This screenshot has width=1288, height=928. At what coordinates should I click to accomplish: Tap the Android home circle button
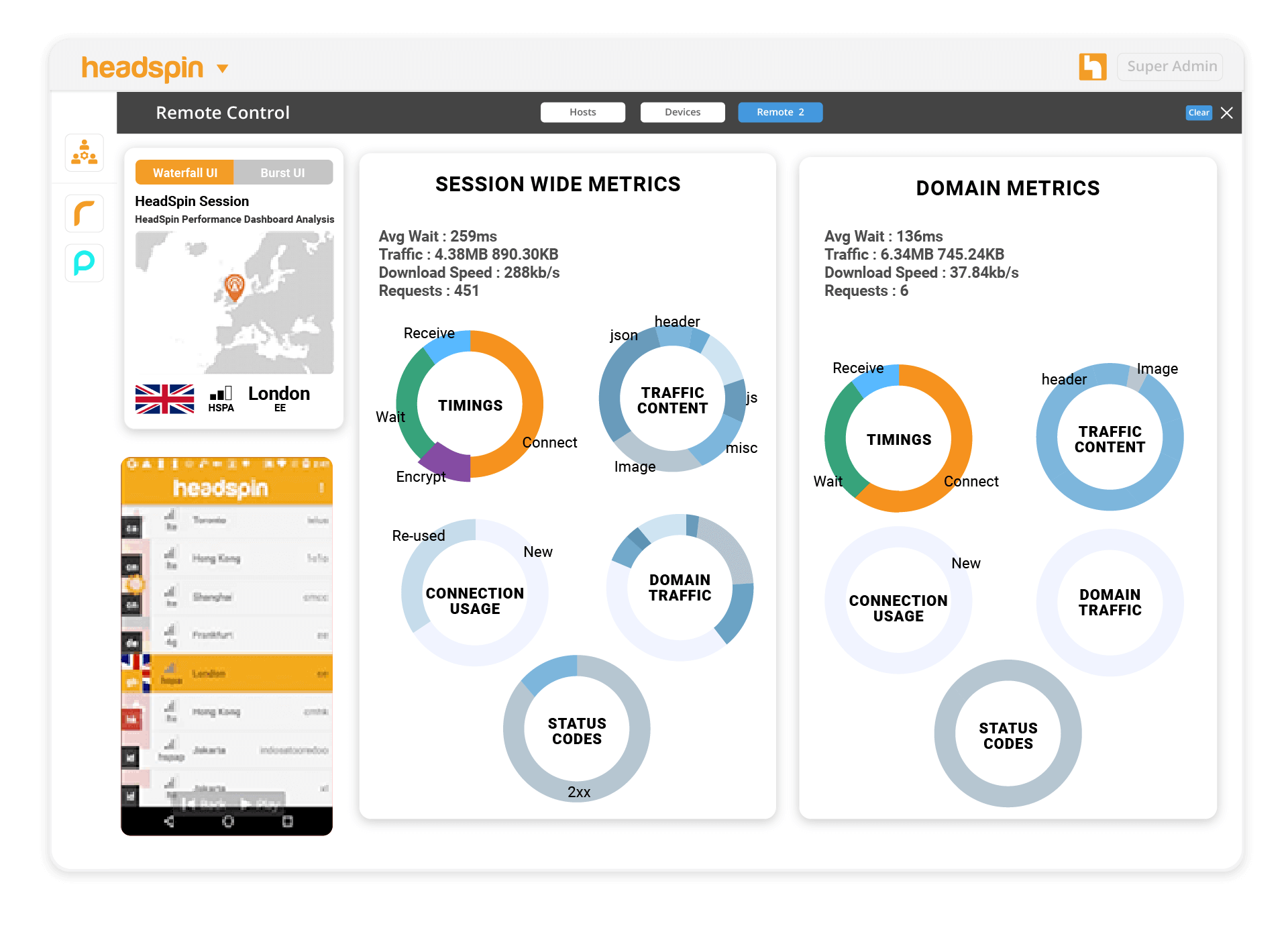(x=228, y=821)
